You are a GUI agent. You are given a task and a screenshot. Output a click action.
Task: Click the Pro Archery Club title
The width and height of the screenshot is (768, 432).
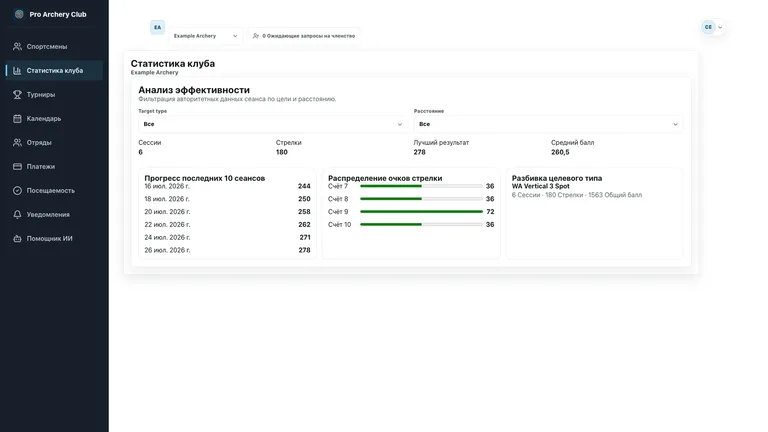[58, 14]
